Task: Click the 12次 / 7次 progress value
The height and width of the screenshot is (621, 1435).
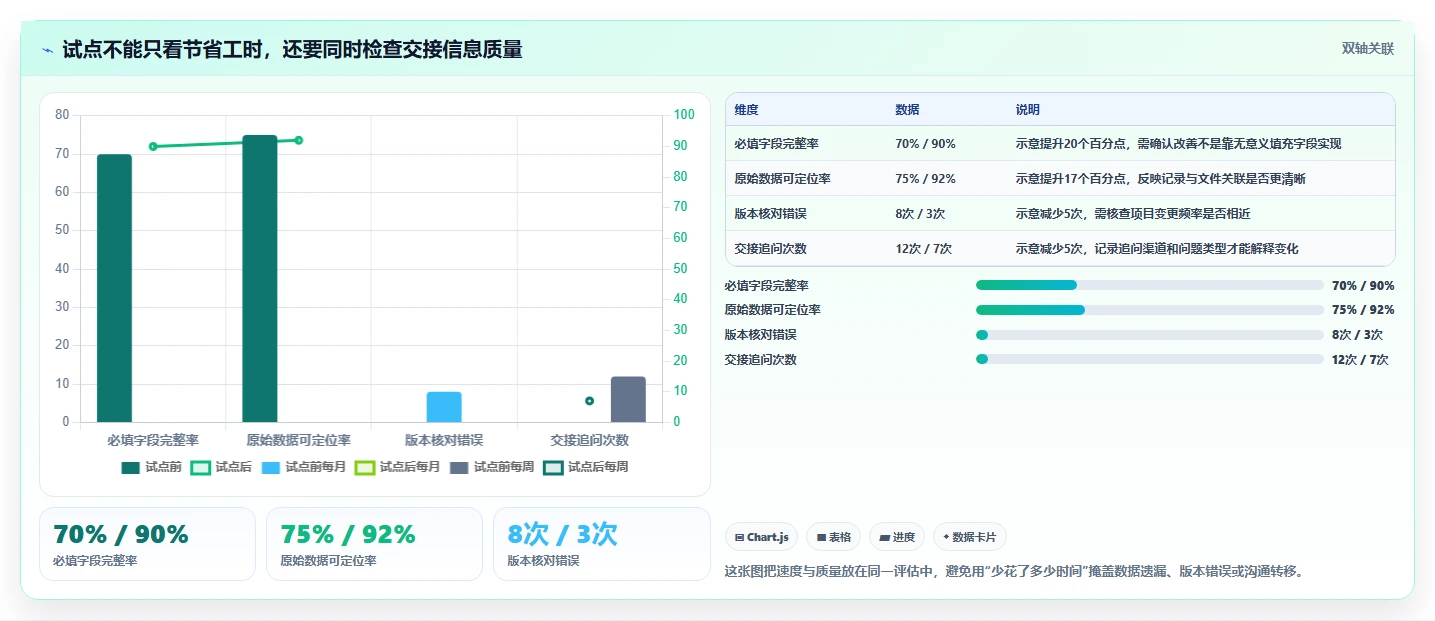Action: [1360, 360]
